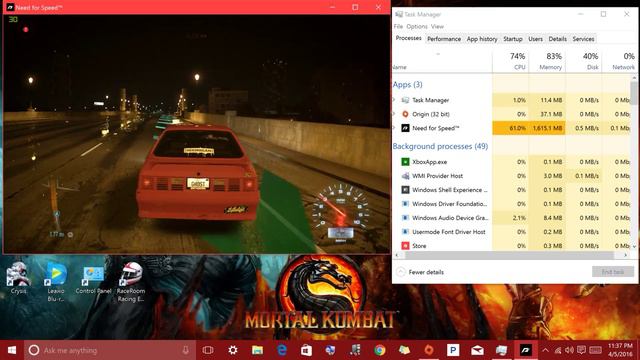Switch to the Performance tab
640x360 pixels.
click(x=444, y=39)
